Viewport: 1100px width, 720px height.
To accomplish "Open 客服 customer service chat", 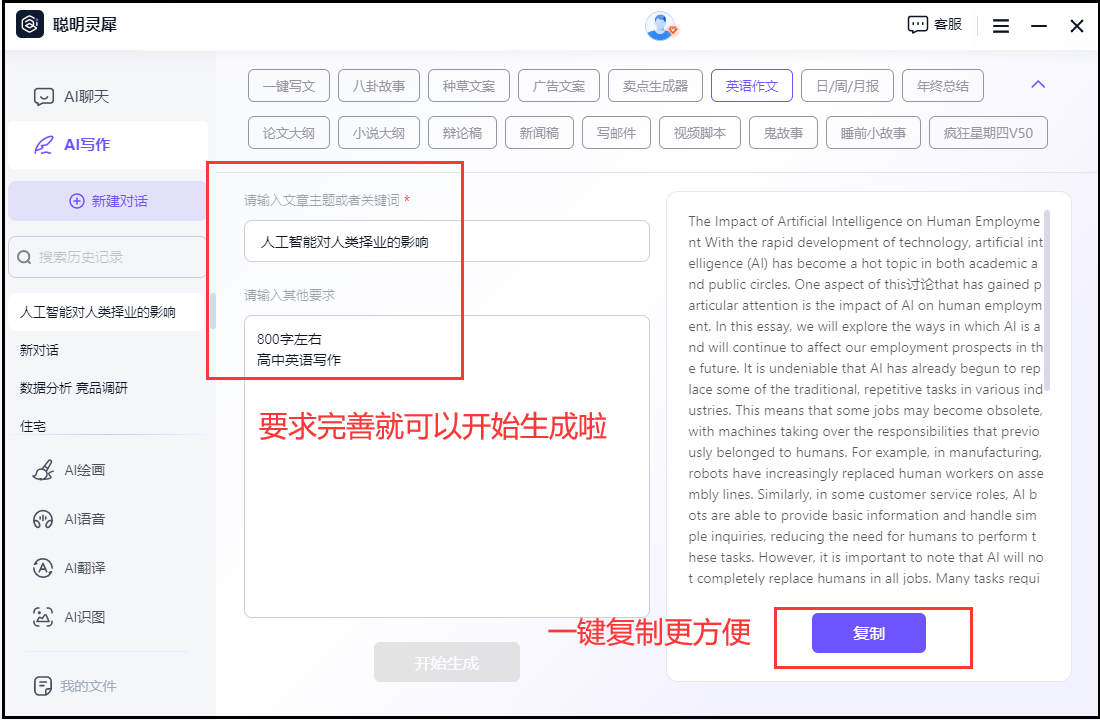I will [x=934, y=25].
